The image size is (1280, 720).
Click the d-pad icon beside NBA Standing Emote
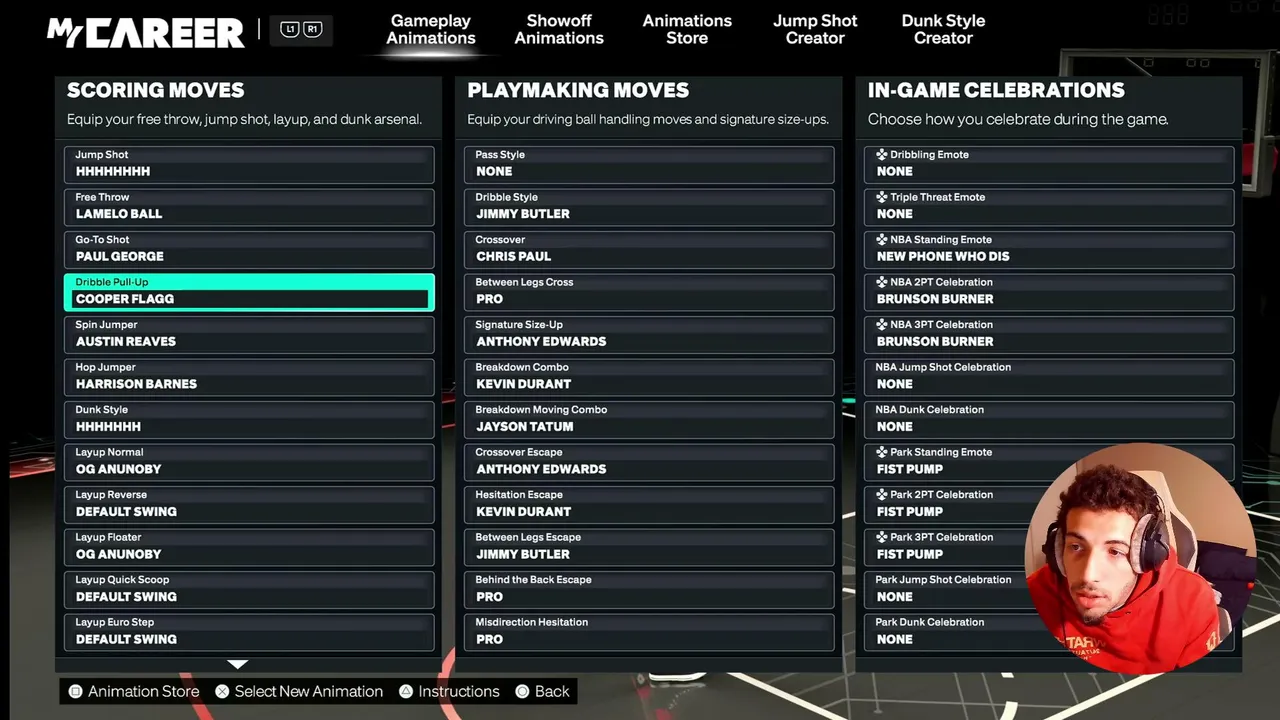coord(882,240)
